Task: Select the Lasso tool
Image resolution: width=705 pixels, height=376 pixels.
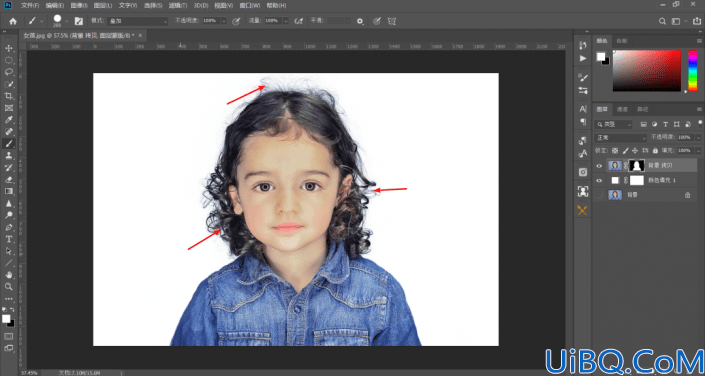Action: tap(9, 72)
